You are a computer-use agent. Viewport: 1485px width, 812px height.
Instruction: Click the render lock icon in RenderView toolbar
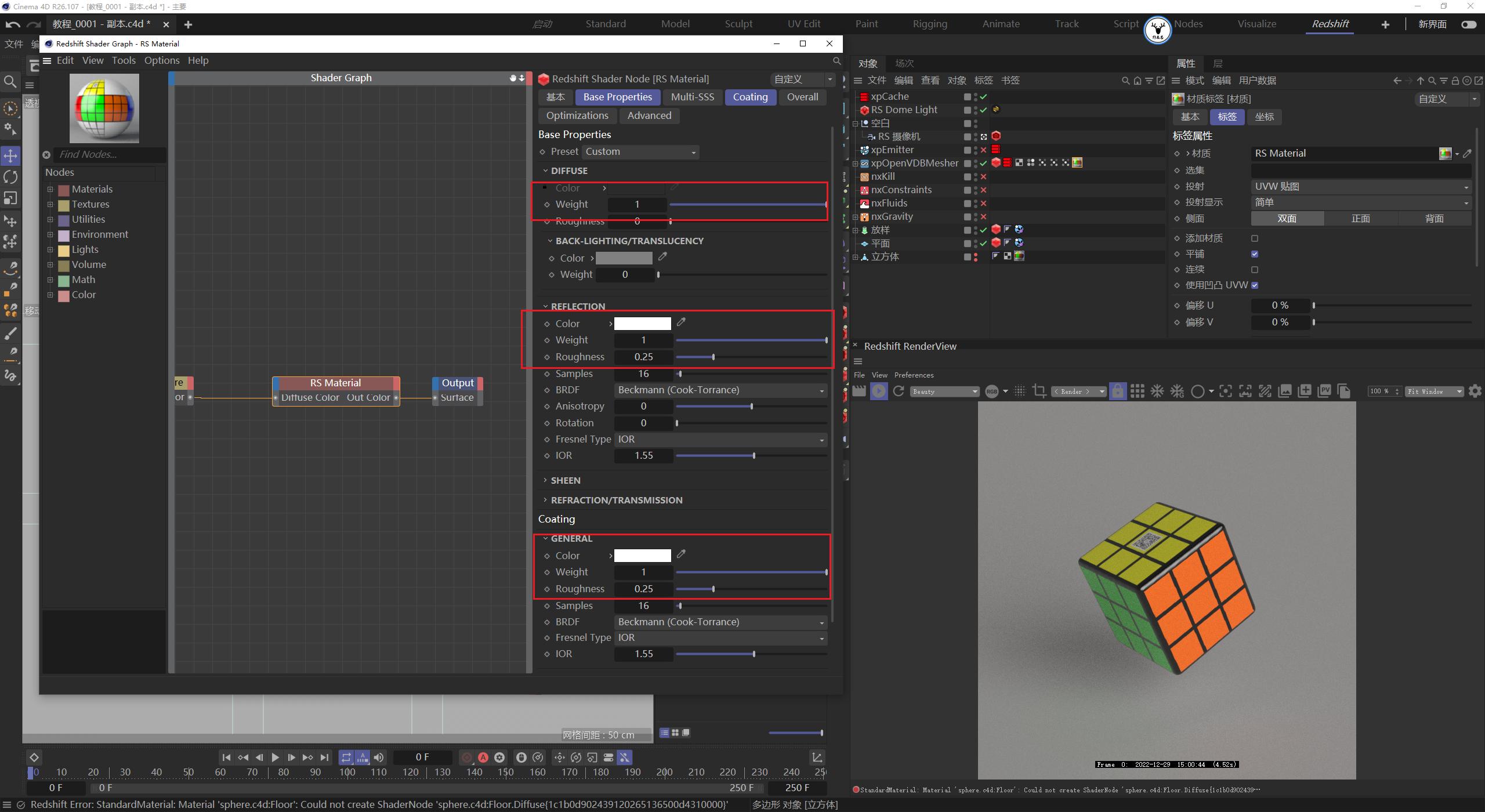[x=1117, y=391]
